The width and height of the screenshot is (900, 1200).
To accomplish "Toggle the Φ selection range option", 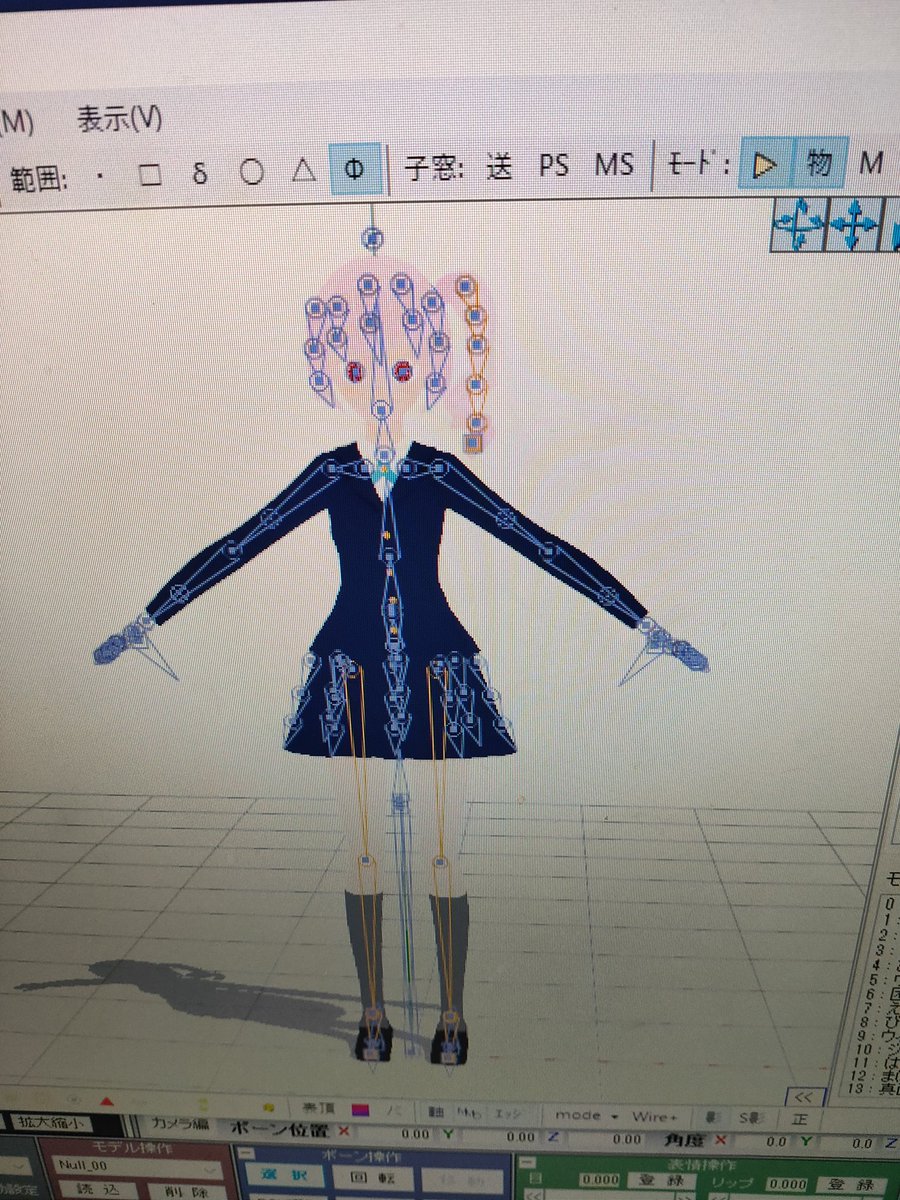I will pos(355,170).
